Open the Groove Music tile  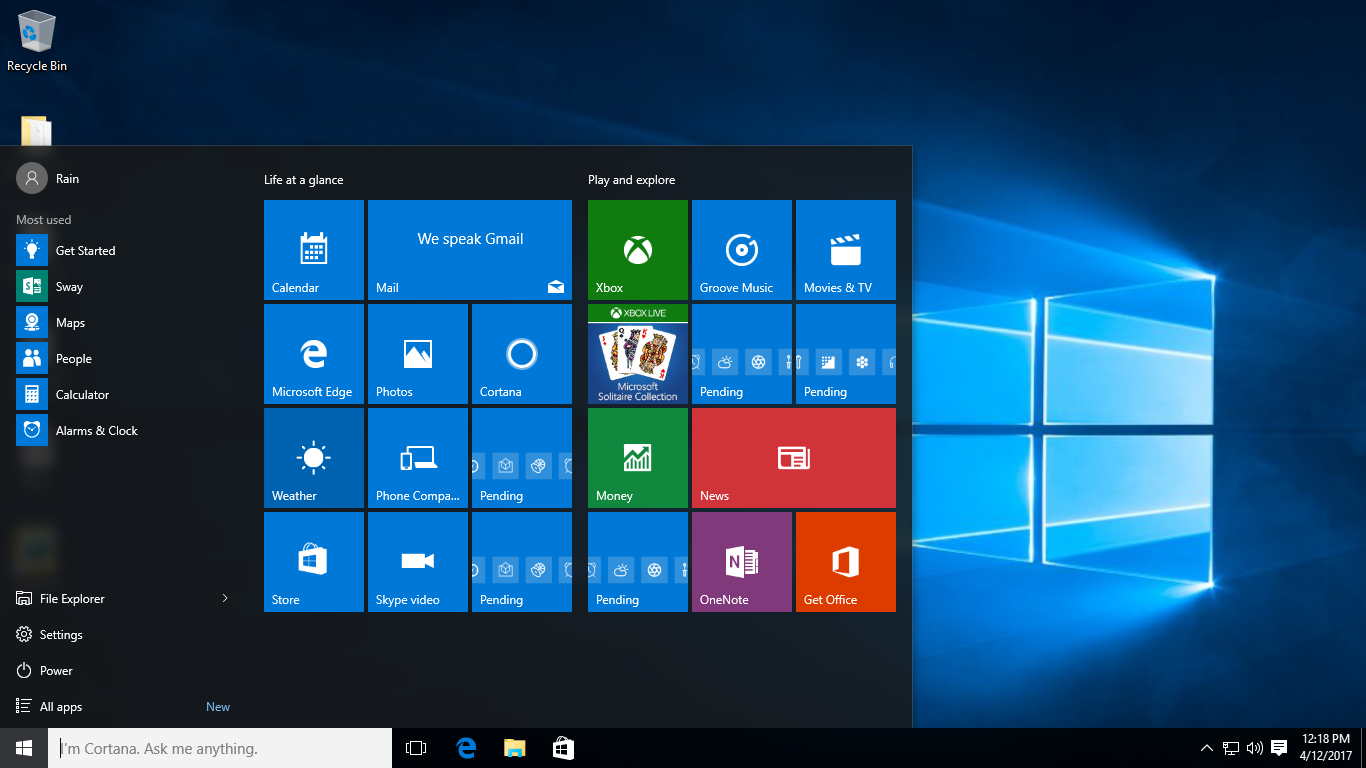tap(742, 250)
